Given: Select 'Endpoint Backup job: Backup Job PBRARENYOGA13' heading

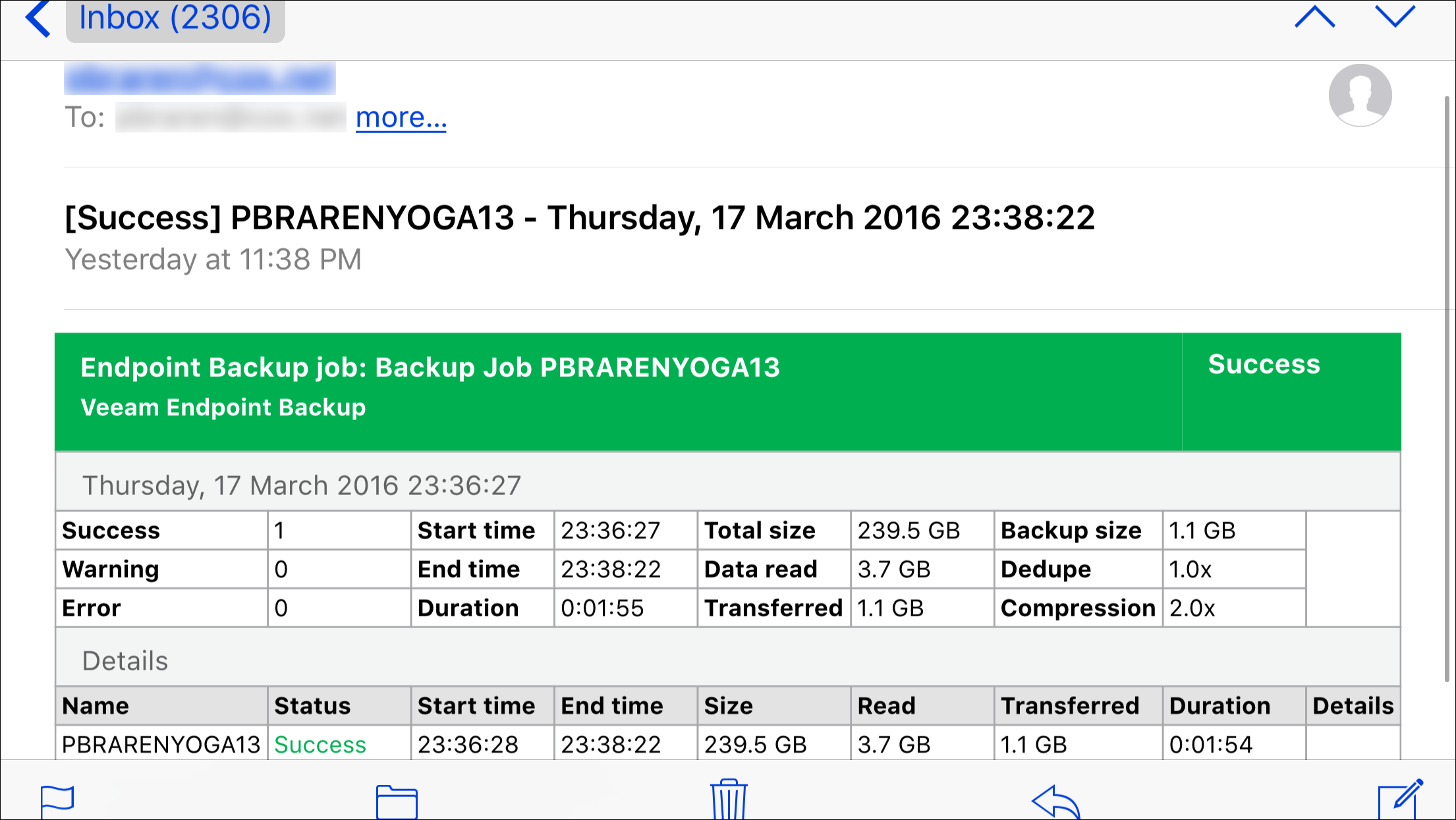Looking at the screenshot, I should pyautogui.click(x=430, y=367).
